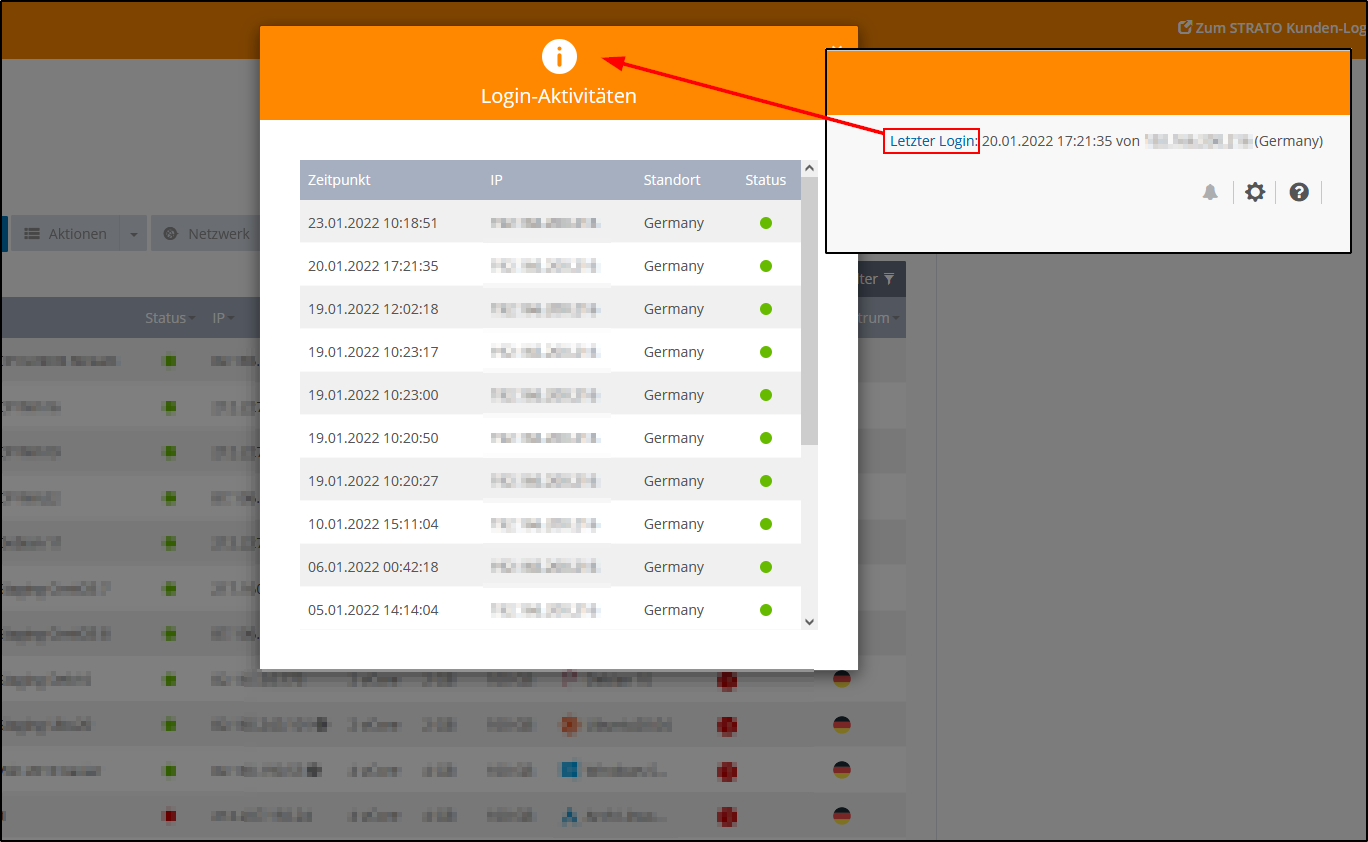The image size is (1368, 842).
Task: Open the notifications bell icon
Action: pos(1210,192)
